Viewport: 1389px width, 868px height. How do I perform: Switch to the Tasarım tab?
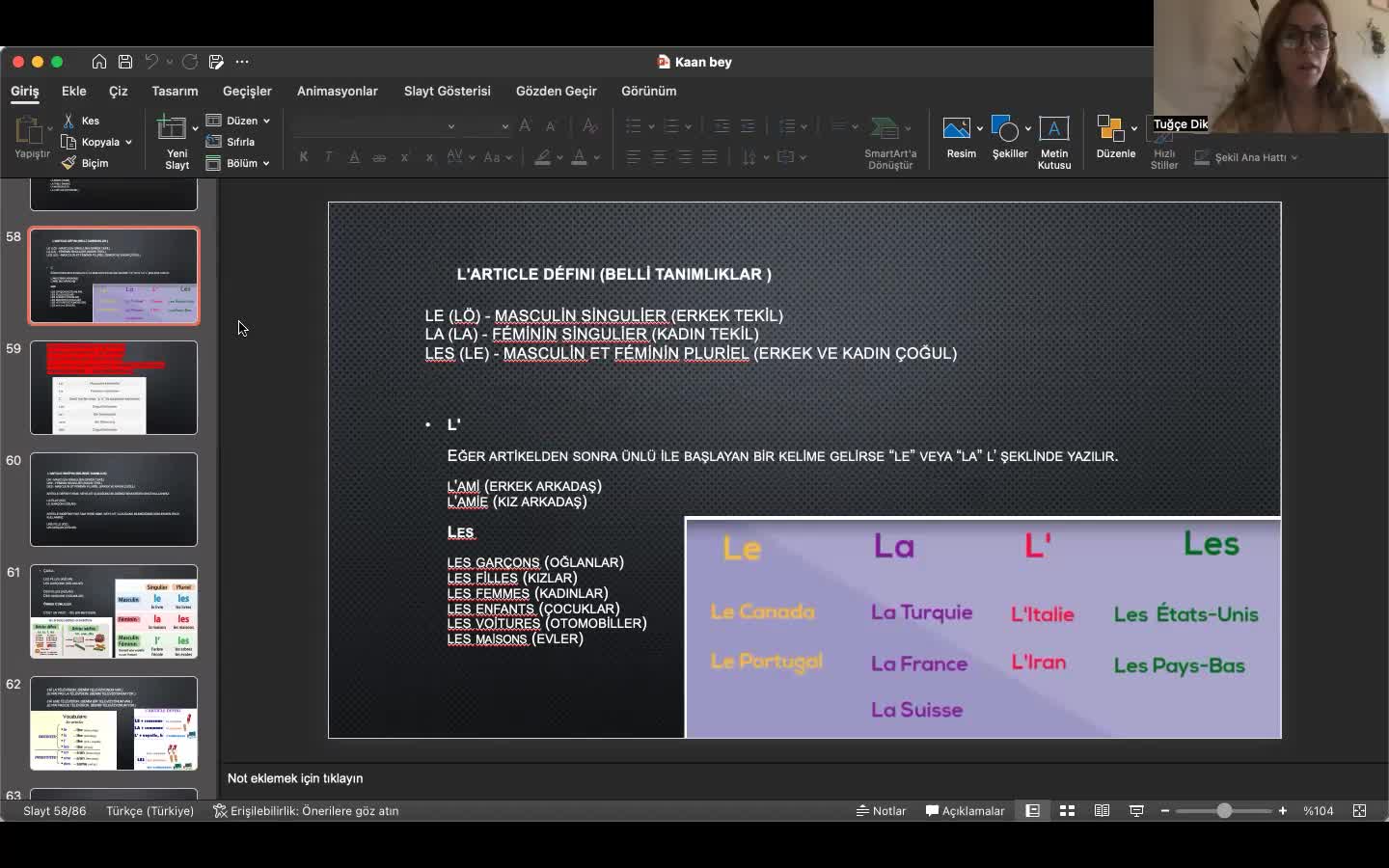point(175,91)
